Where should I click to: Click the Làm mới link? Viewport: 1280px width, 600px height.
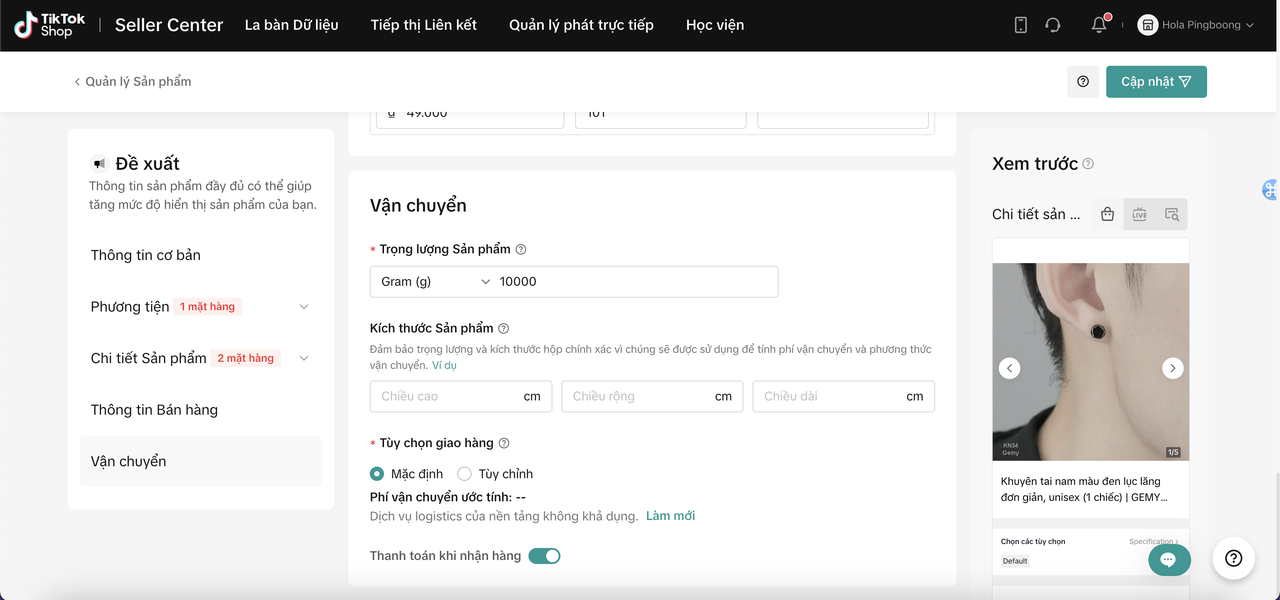(x=670, y=516)
